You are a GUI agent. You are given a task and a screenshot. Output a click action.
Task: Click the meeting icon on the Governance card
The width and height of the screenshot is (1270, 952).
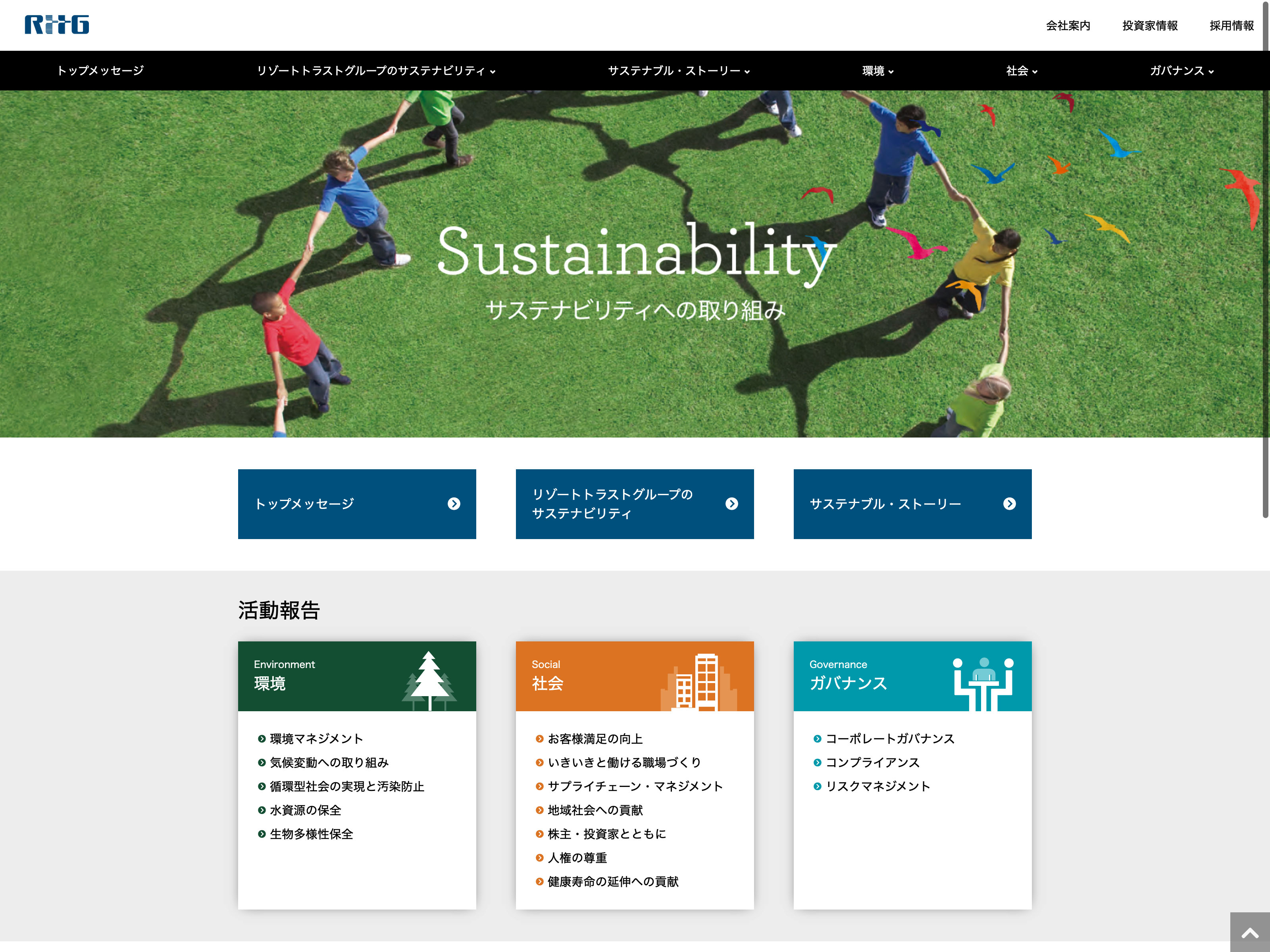(983, 683)
